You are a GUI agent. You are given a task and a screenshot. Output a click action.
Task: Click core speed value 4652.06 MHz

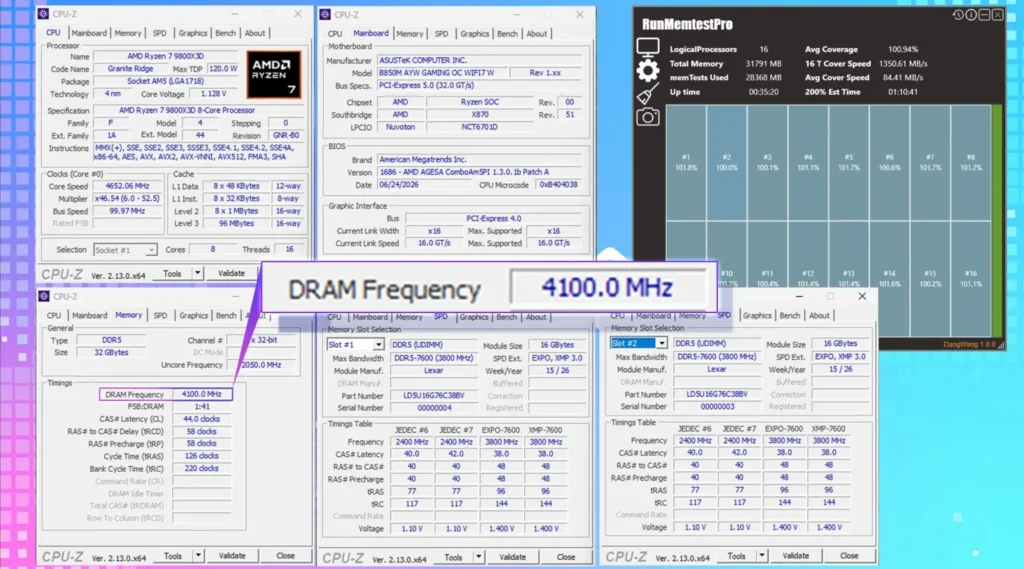pyautogui.click(x=127, y=186)
